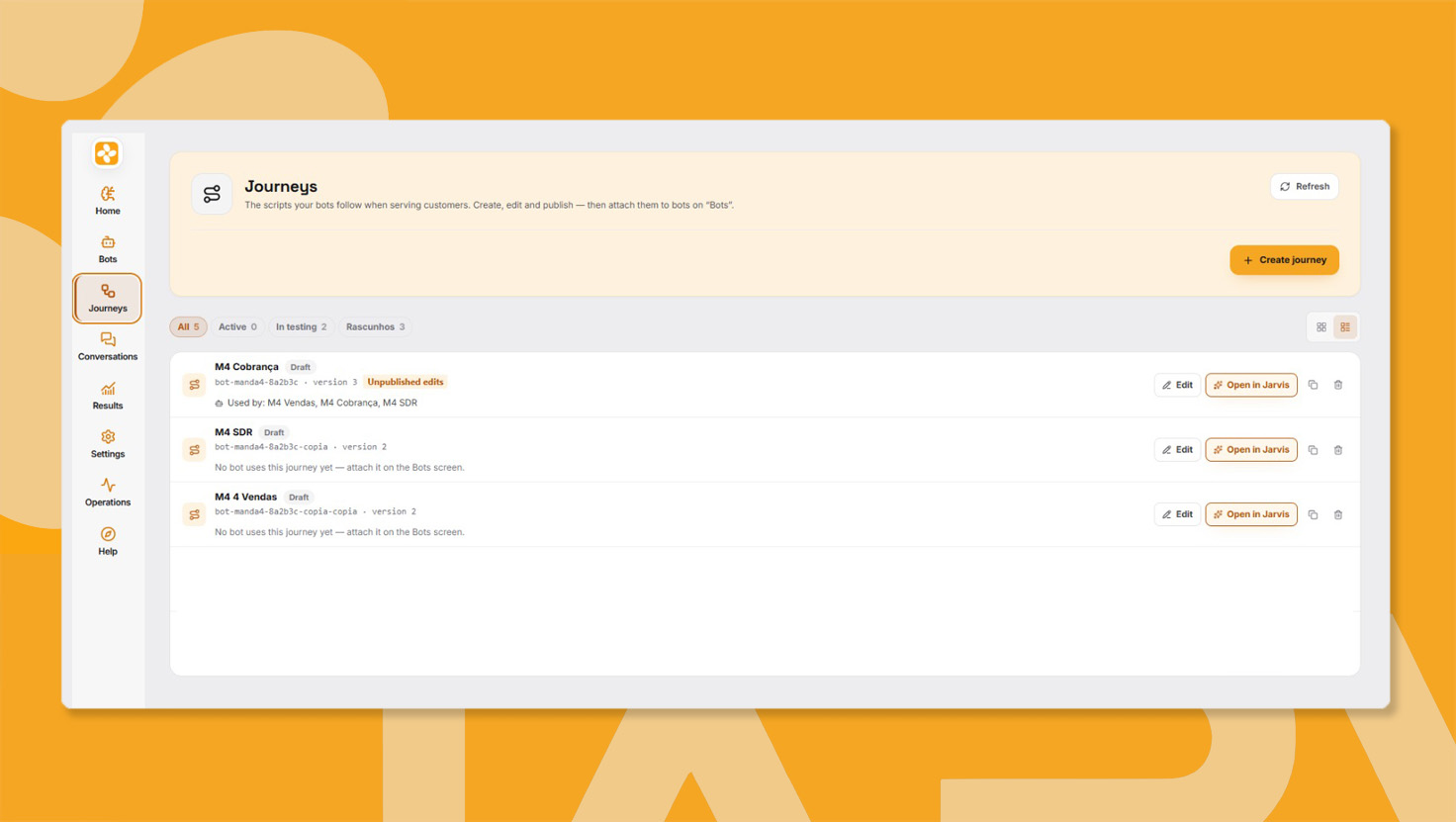Open Conversations in the sidebar
Viewport: 1456px width, 822px height.
pos(108,346)
